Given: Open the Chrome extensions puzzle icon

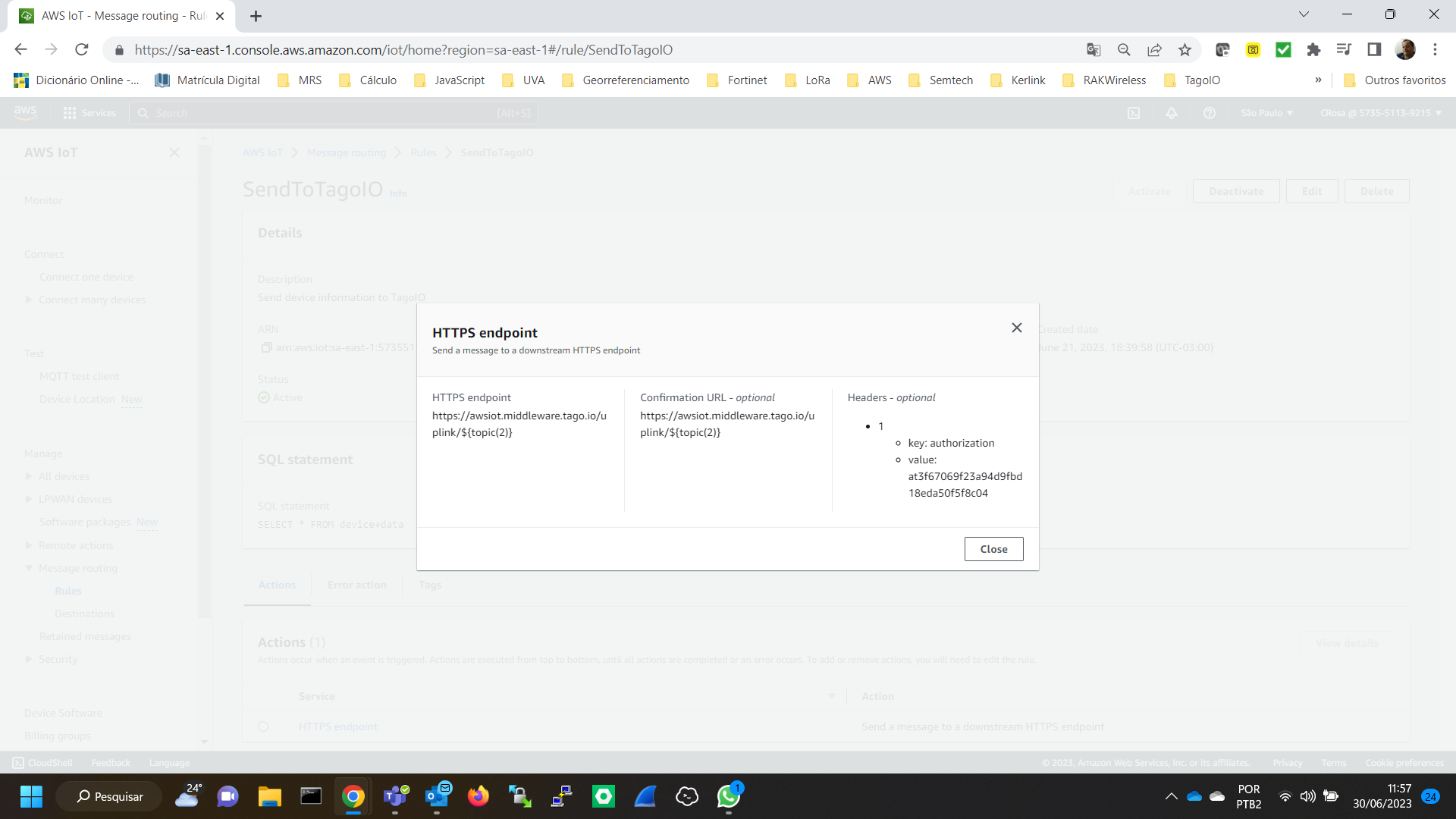Looking at the screenshot, I should coord(1313,50).
